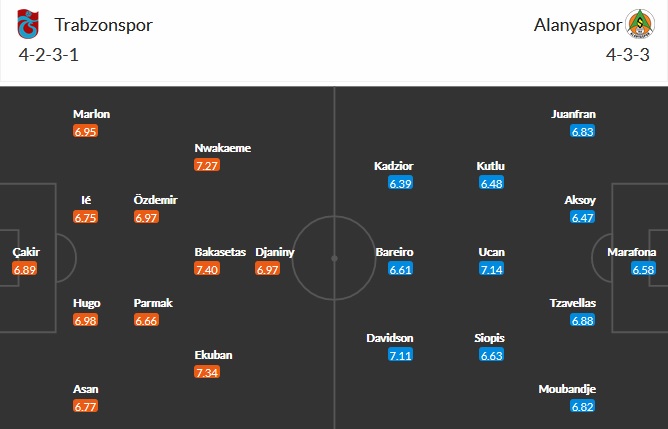Click Tzavellas's 6.88 rating badge
Viewport: 668px width, 429px height.
pyautogui.click(x=583, y=321)
